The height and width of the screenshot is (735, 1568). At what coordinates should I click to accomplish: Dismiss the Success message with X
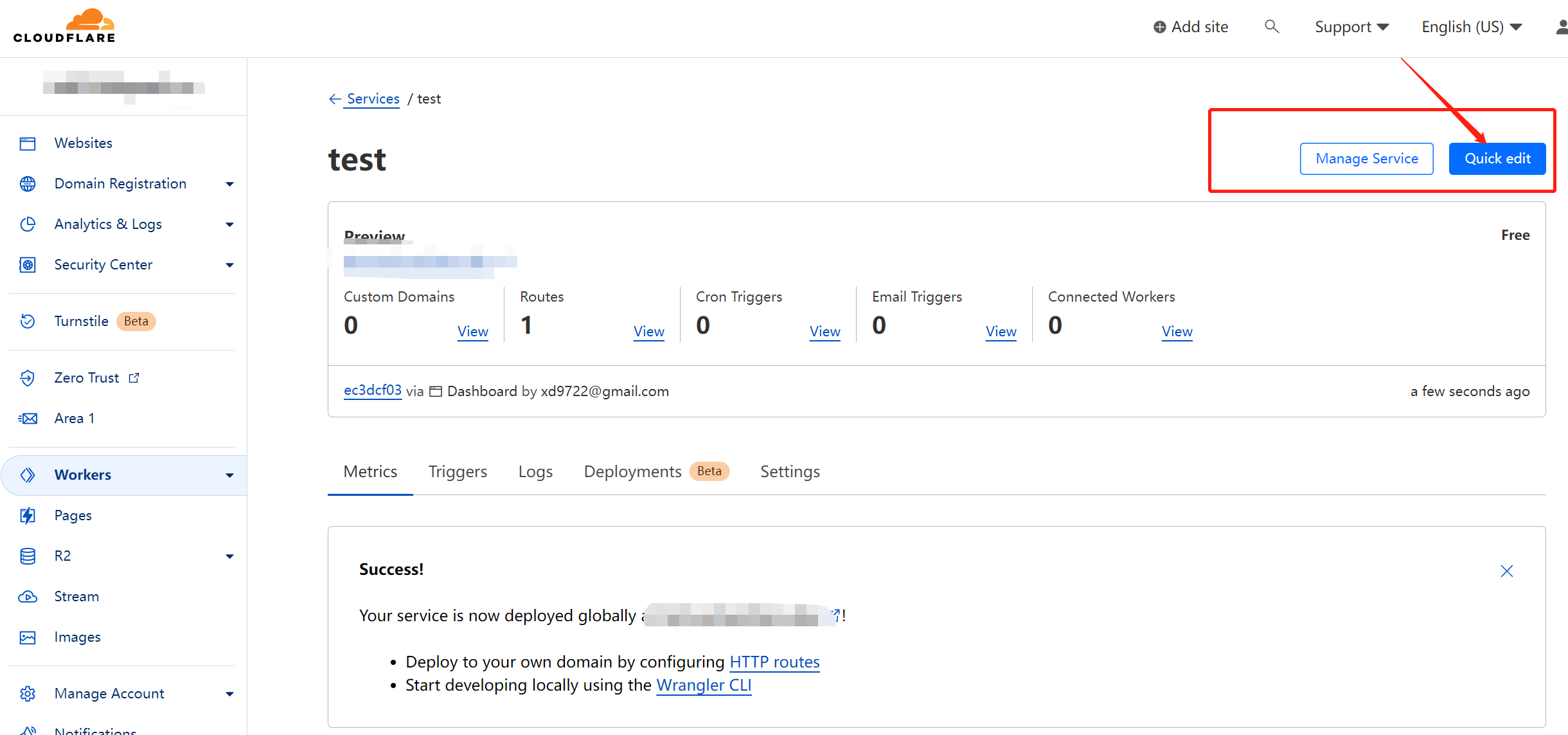point(1507,571)
